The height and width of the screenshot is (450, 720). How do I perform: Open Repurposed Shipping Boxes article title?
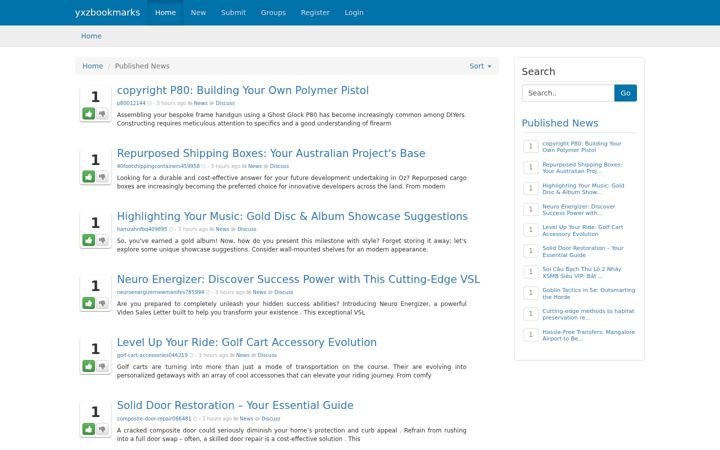271,153
